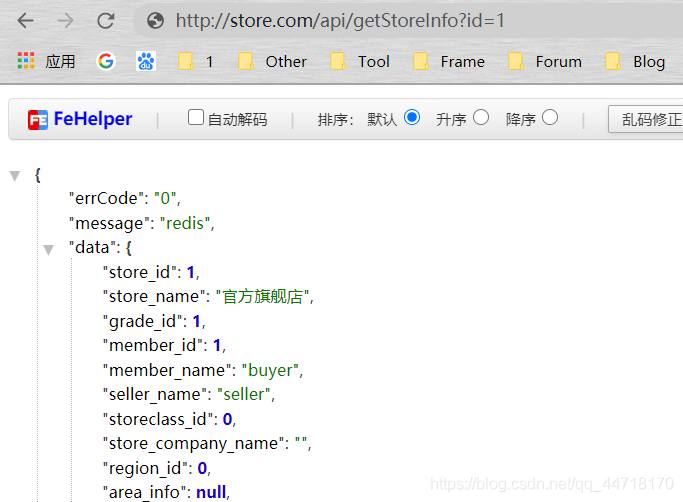Collapse the "data" object triangle
Image resolution: width=683 pixels, height=502 pixels.
[x=48, y=250]
